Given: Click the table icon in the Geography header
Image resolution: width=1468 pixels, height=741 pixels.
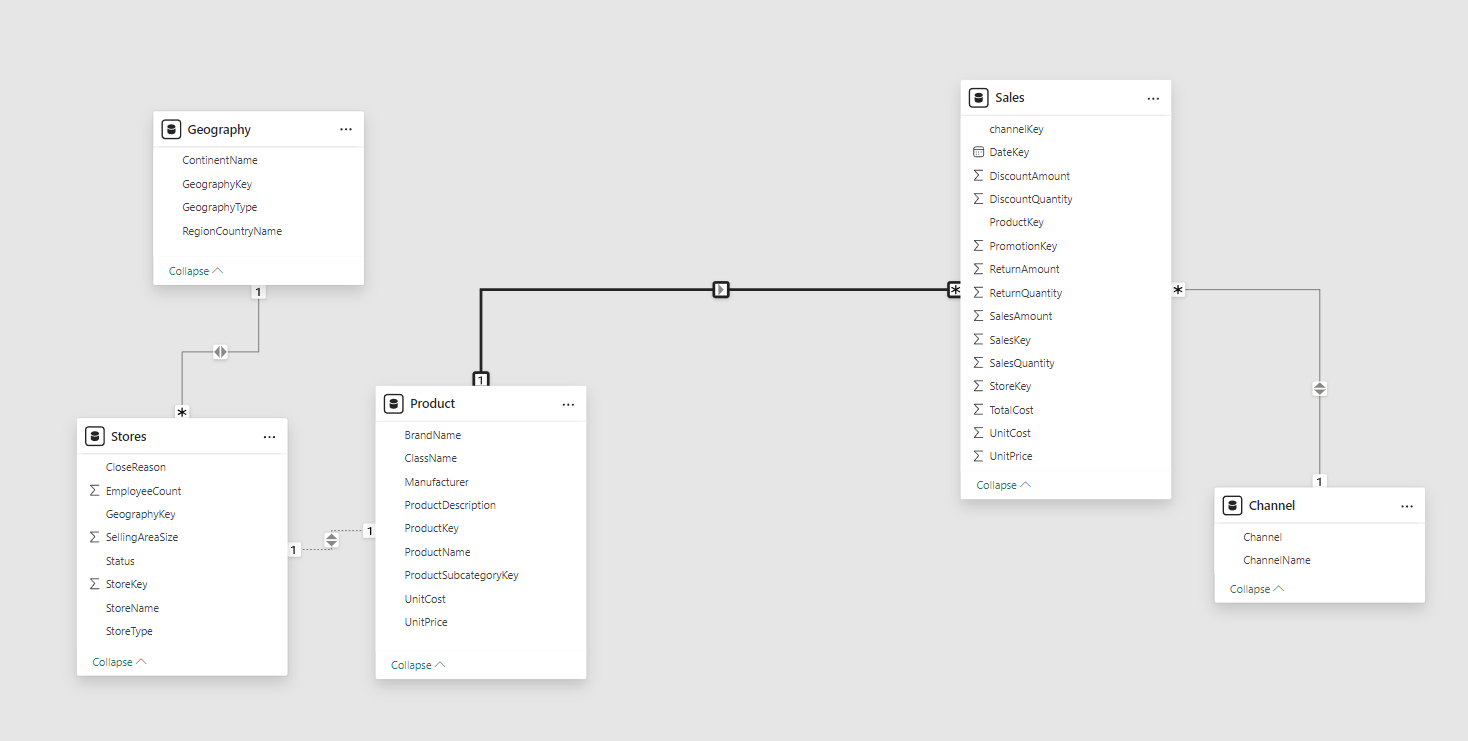Looking at the screenshot, I should [x=171, y=128].
